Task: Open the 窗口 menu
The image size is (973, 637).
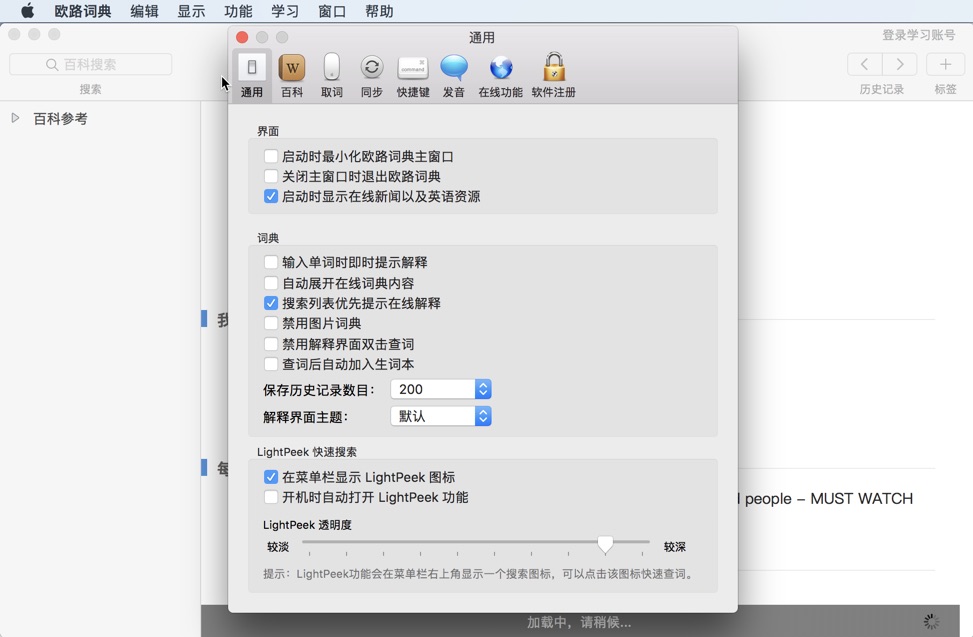Action: click(332, 11)
